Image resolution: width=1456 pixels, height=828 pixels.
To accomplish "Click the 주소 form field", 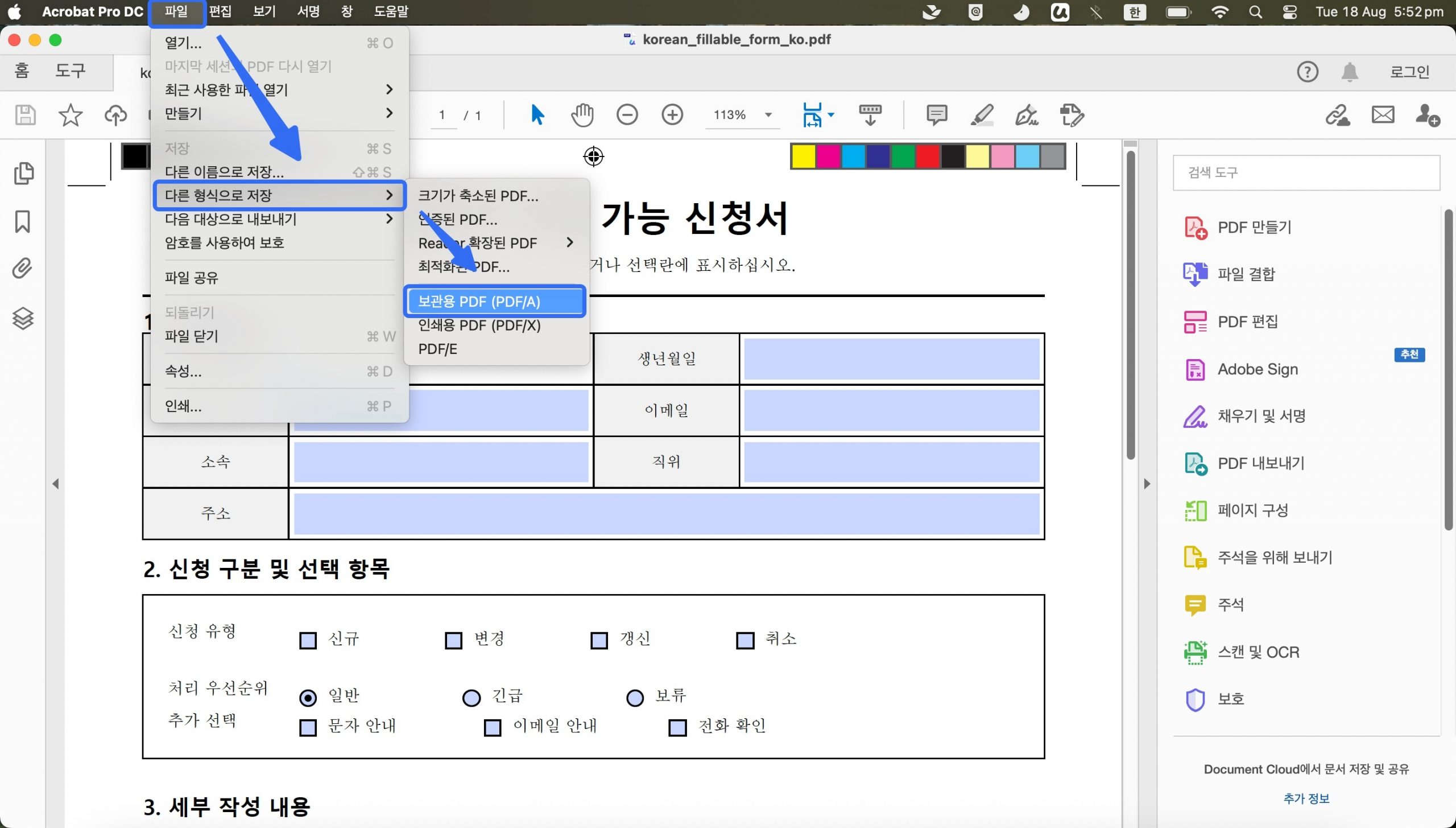I will coord(667,514).
